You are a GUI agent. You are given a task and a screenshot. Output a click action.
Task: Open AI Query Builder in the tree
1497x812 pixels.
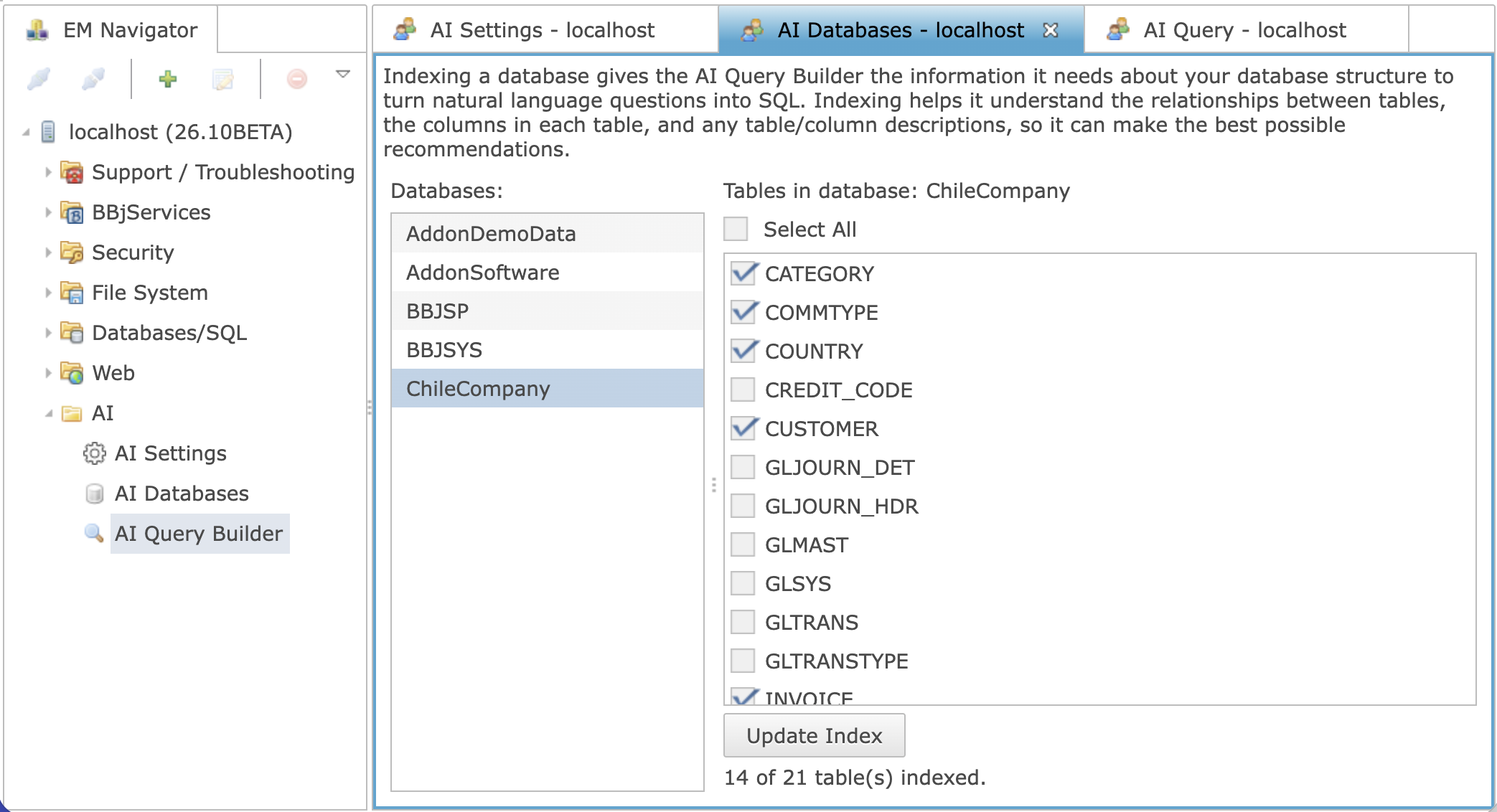[199, 534]
